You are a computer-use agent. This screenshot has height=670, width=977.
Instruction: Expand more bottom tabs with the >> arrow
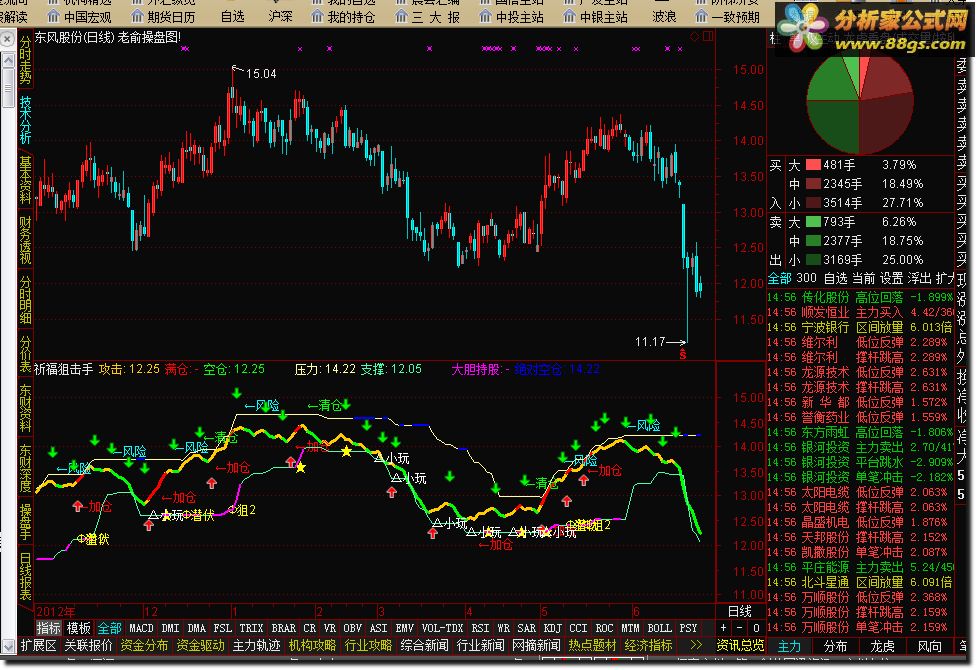click(x=696, y=645)
